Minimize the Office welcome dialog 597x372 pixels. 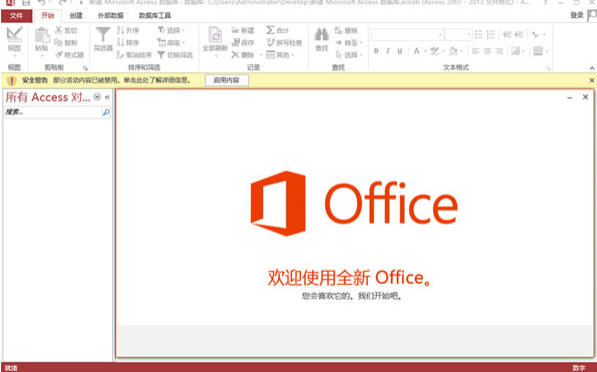coord(570,98)
